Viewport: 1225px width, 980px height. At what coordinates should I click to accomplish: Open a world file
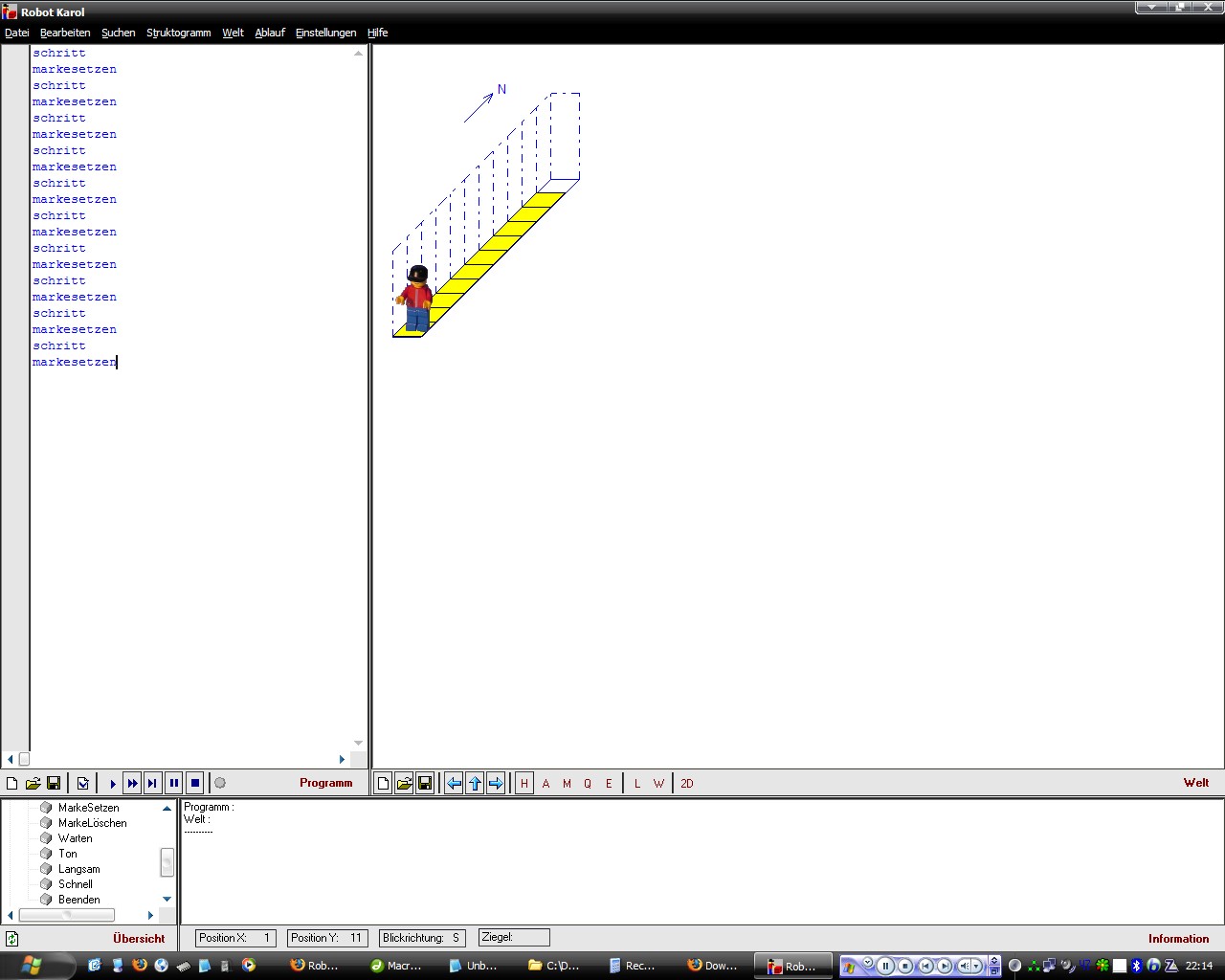[x=404, y=783]
